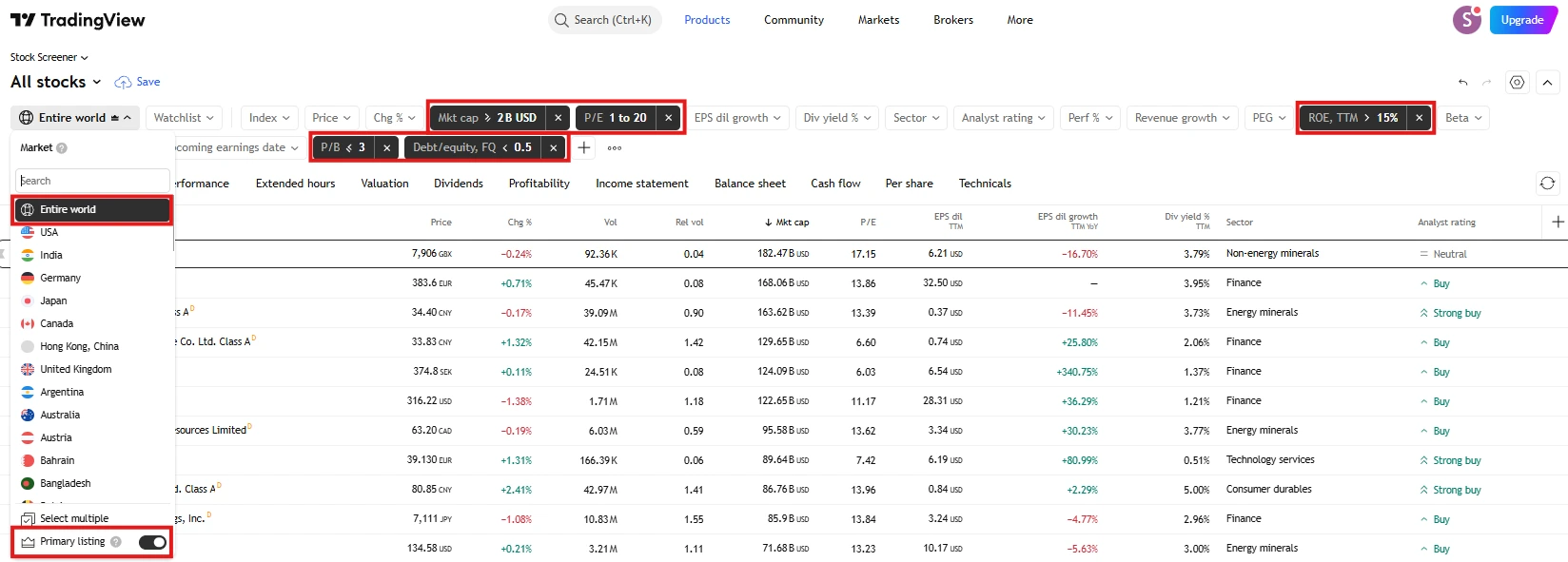Remove the Debt/equity filter
The image size is (1568, 562).
point(554,147)
